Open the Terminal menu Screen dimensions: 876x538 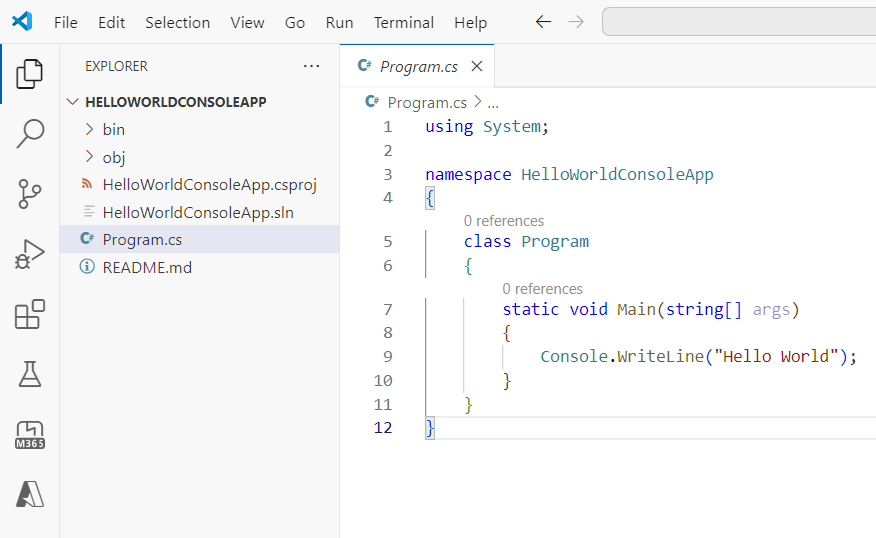404,22
